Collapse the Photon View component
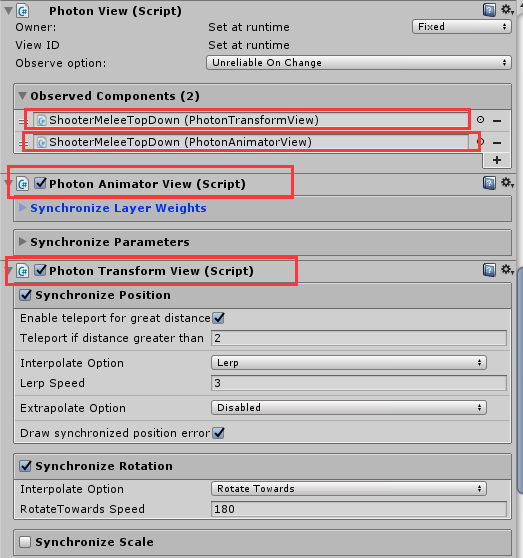This screenshot has height=558, width=523. (8, 11)
